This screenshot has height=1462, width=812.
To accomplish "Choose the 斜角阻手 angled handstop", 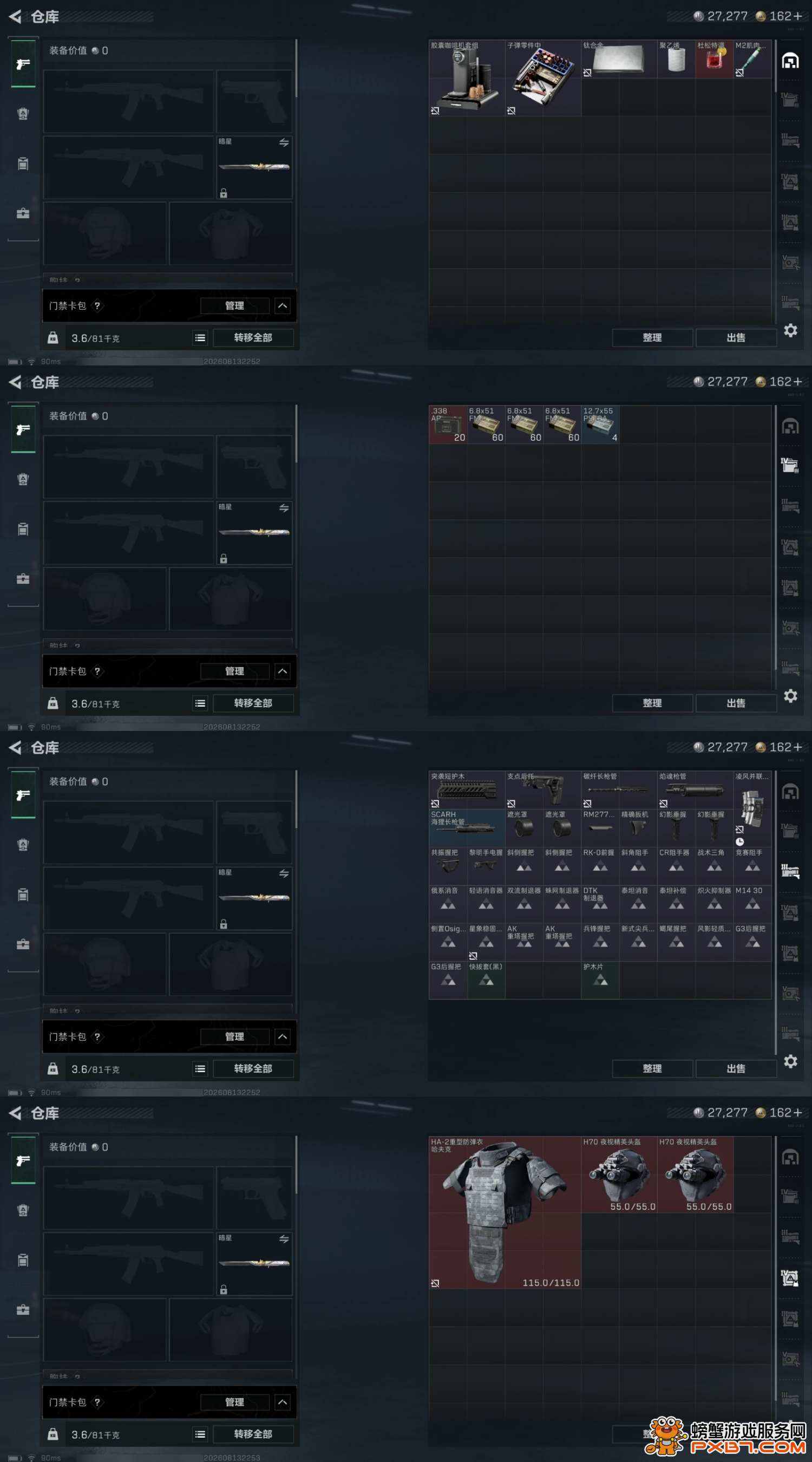I will (638, 866).
